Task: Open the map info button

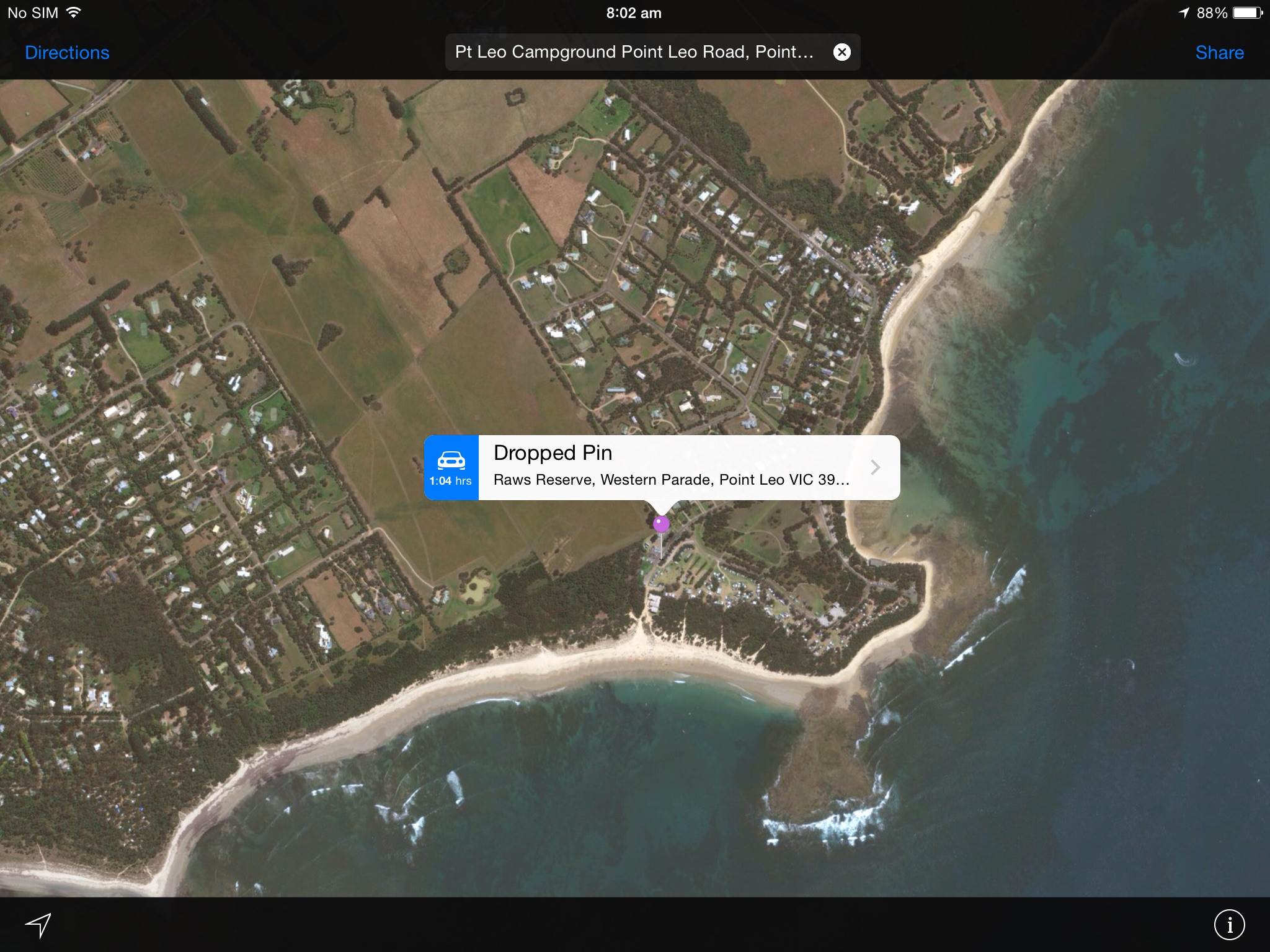Action: pyautogui.click(x=1229, y=925)
